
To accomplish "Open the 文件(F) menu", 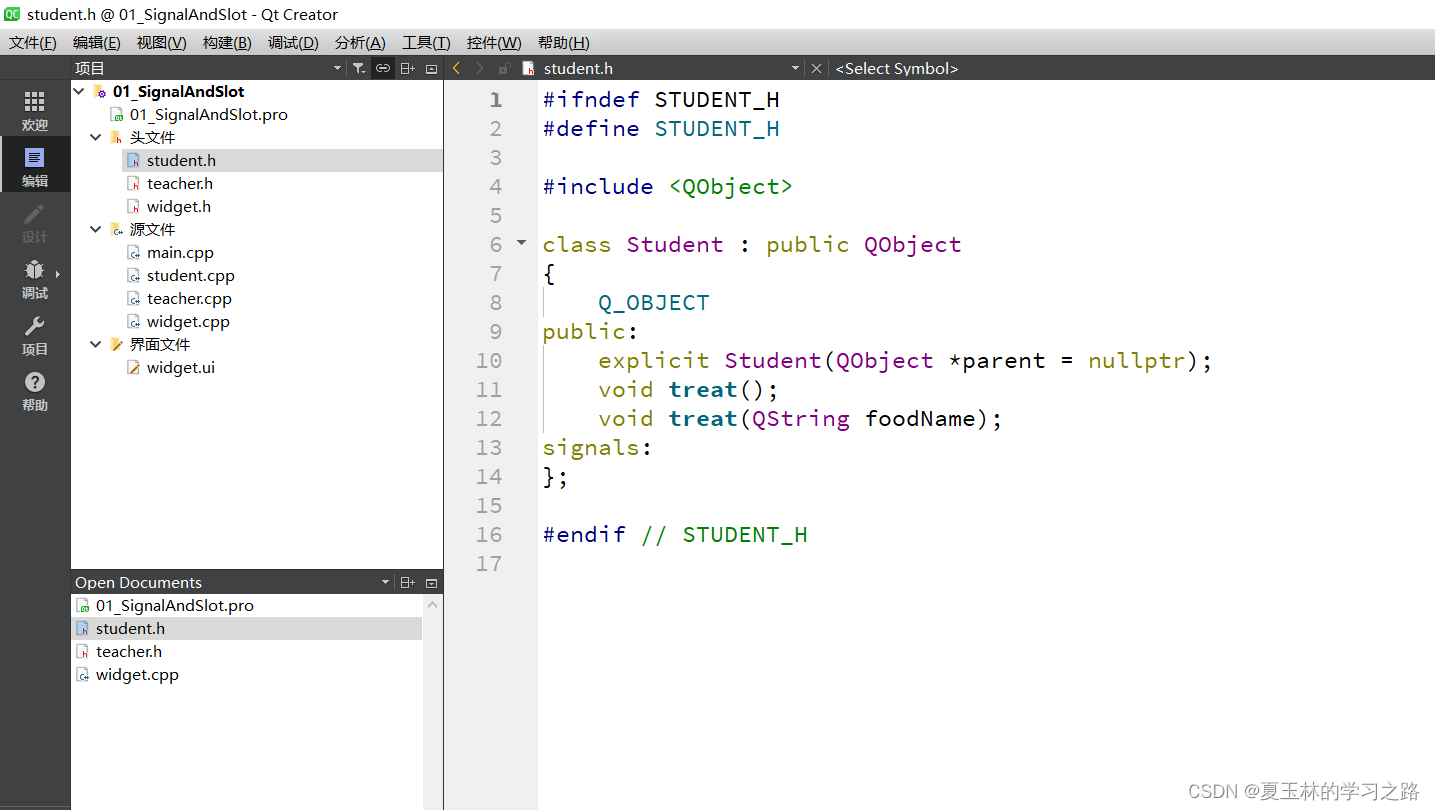I will [33, 42].
